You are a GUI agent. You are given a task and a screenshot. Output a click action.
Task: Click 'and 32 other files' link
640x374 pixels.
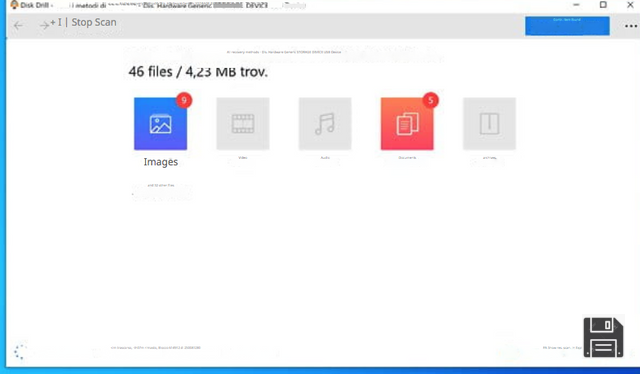click(161, 185)
